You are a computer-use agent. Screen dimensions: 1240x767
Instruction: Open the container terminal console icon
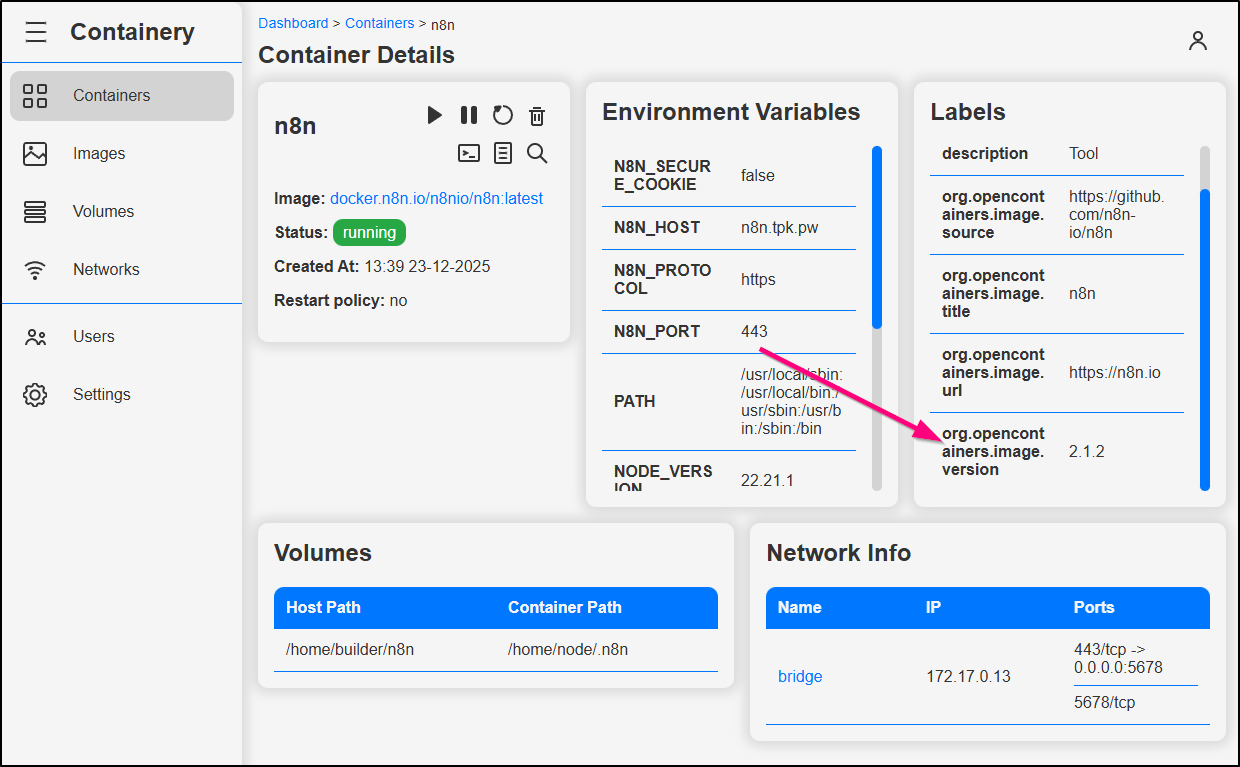[468, 153]
